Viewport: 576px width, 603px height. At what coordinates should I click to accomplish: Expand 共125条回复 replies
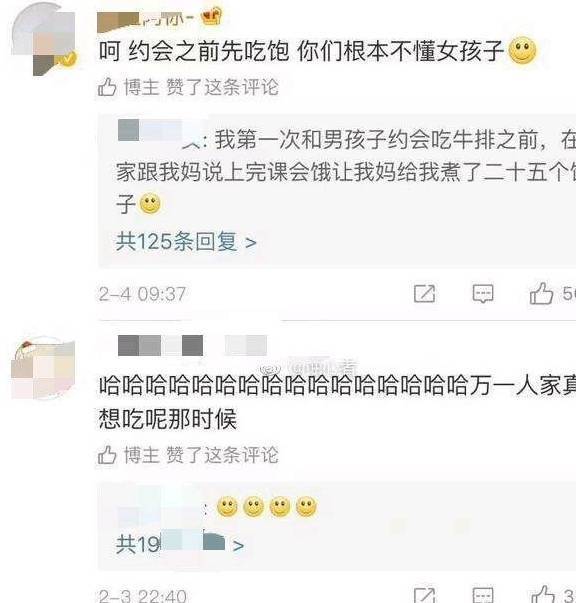(186, 242)
